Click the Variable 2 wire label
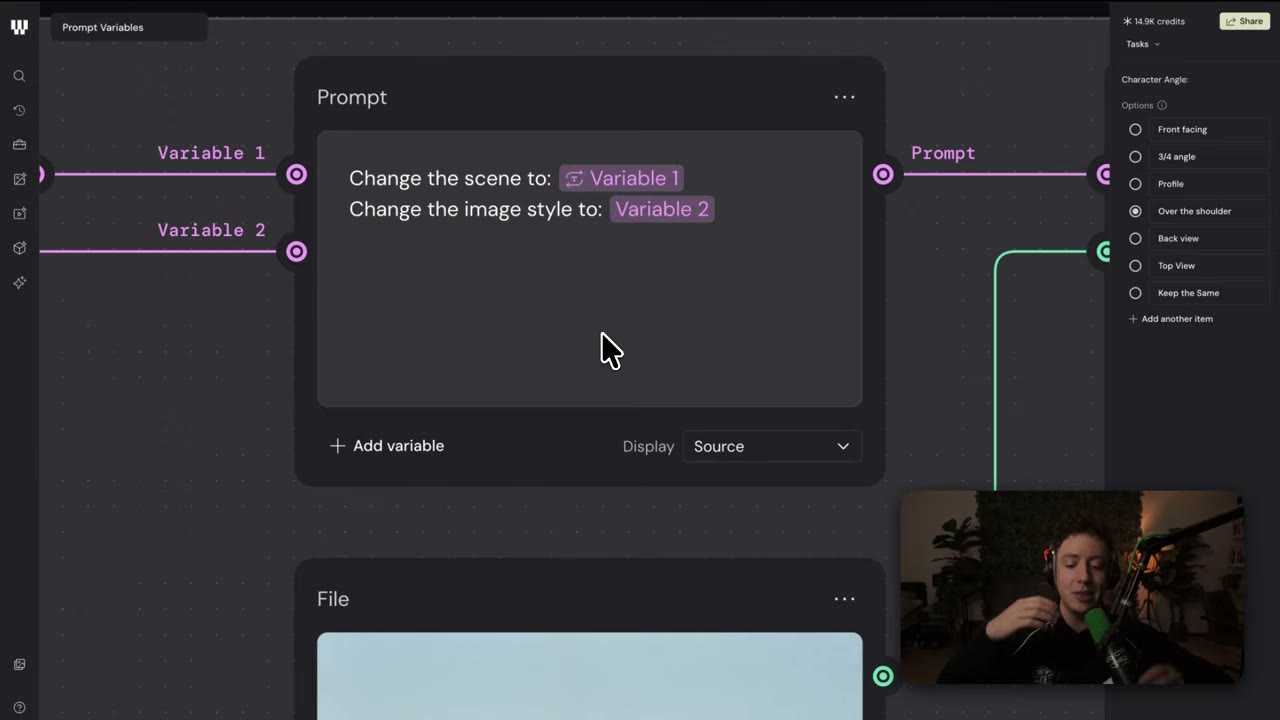 pos(211,230)
